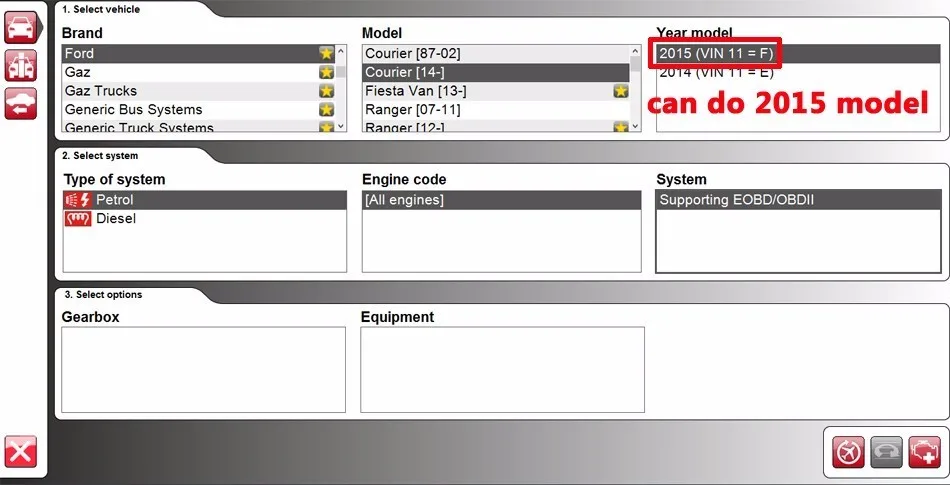Click the airplane flight recorder icon
This screenshot has width=950, height=485.
pos(848,452)
